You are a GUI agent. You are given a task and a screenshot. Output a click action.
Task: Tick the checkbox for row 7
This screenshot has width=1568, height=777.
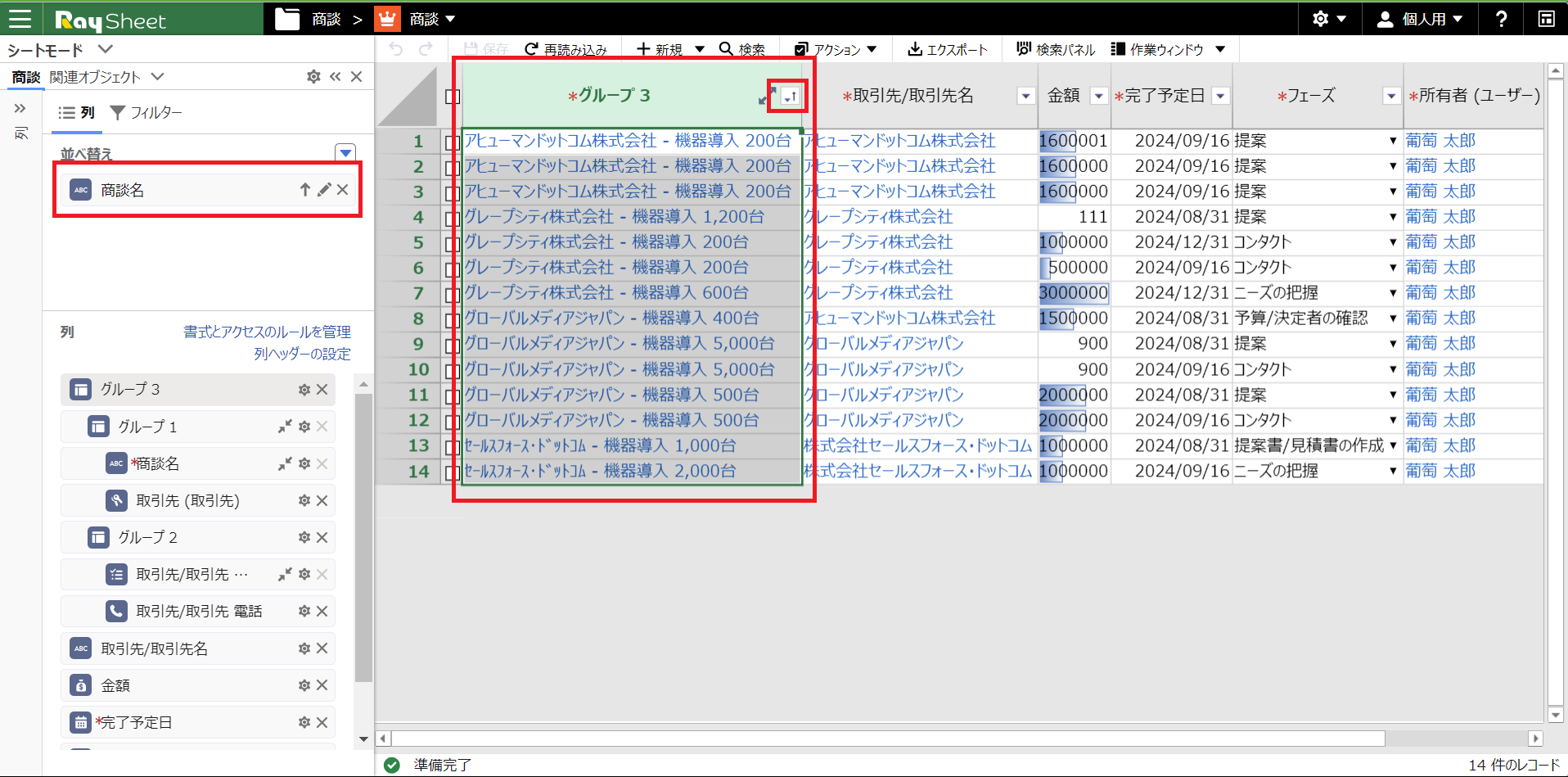[452, 295]
